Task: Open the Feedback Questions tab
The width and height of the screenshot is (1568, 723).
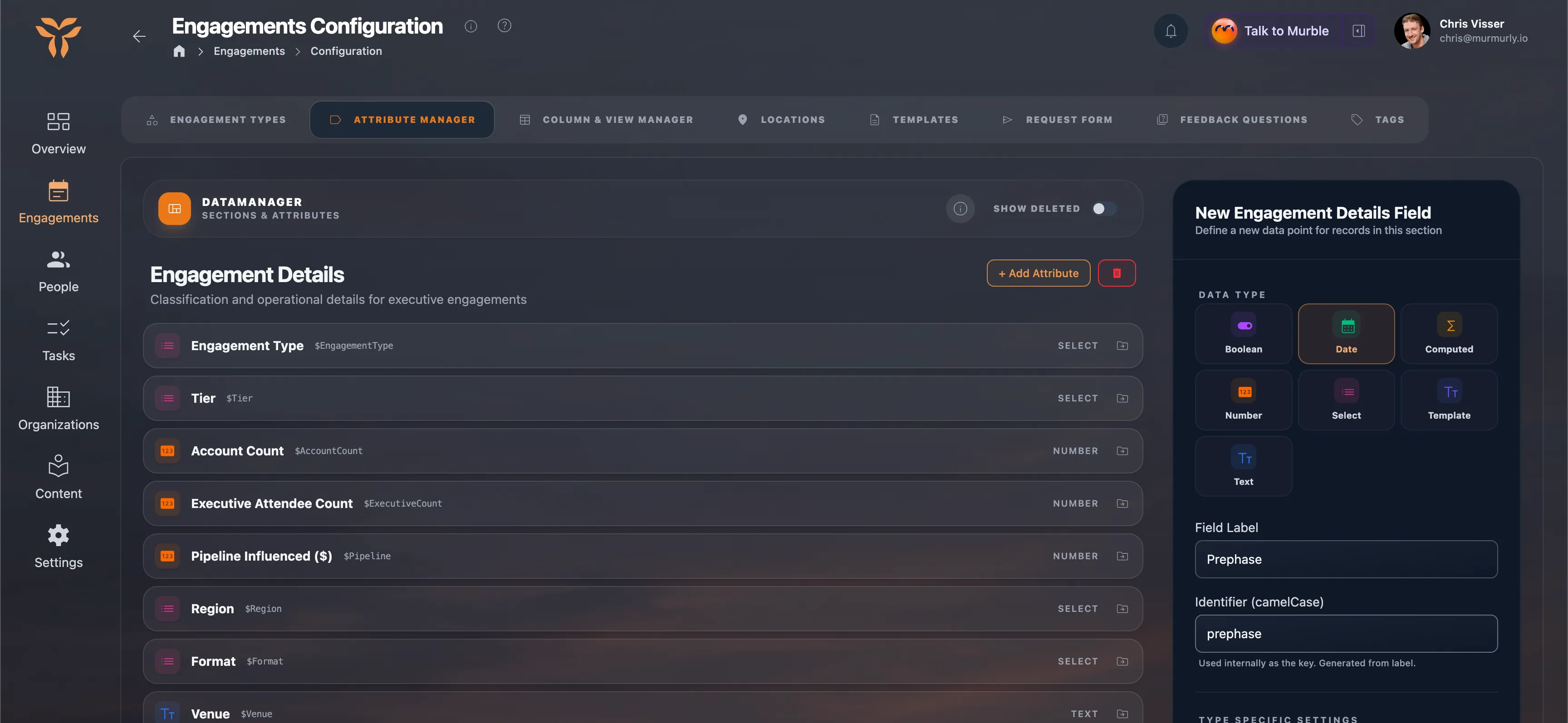Action: [x=1232, y=120]
